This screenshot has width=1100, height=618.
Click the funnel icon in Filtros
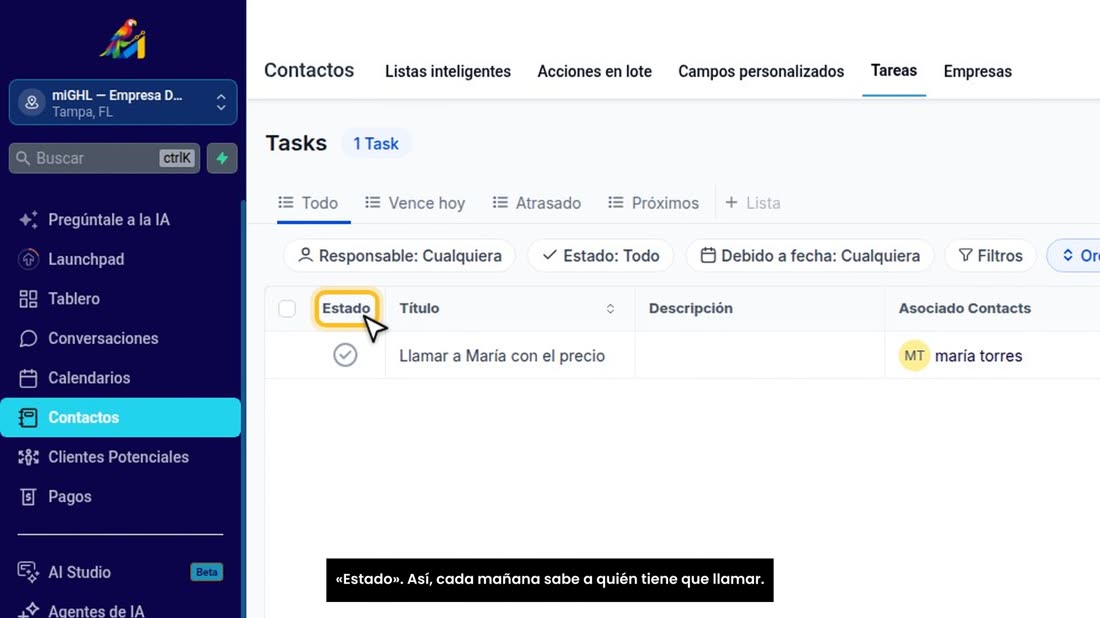pyautogui.click(x=966, y=255)
